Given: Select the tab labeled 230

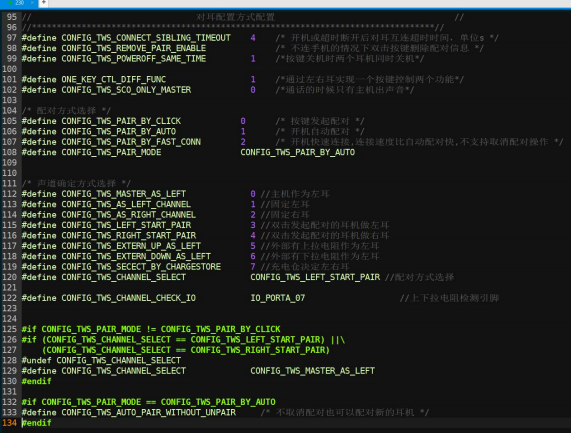Looking at the screenshot, I should pyautogui.click(x=19, y=3).
